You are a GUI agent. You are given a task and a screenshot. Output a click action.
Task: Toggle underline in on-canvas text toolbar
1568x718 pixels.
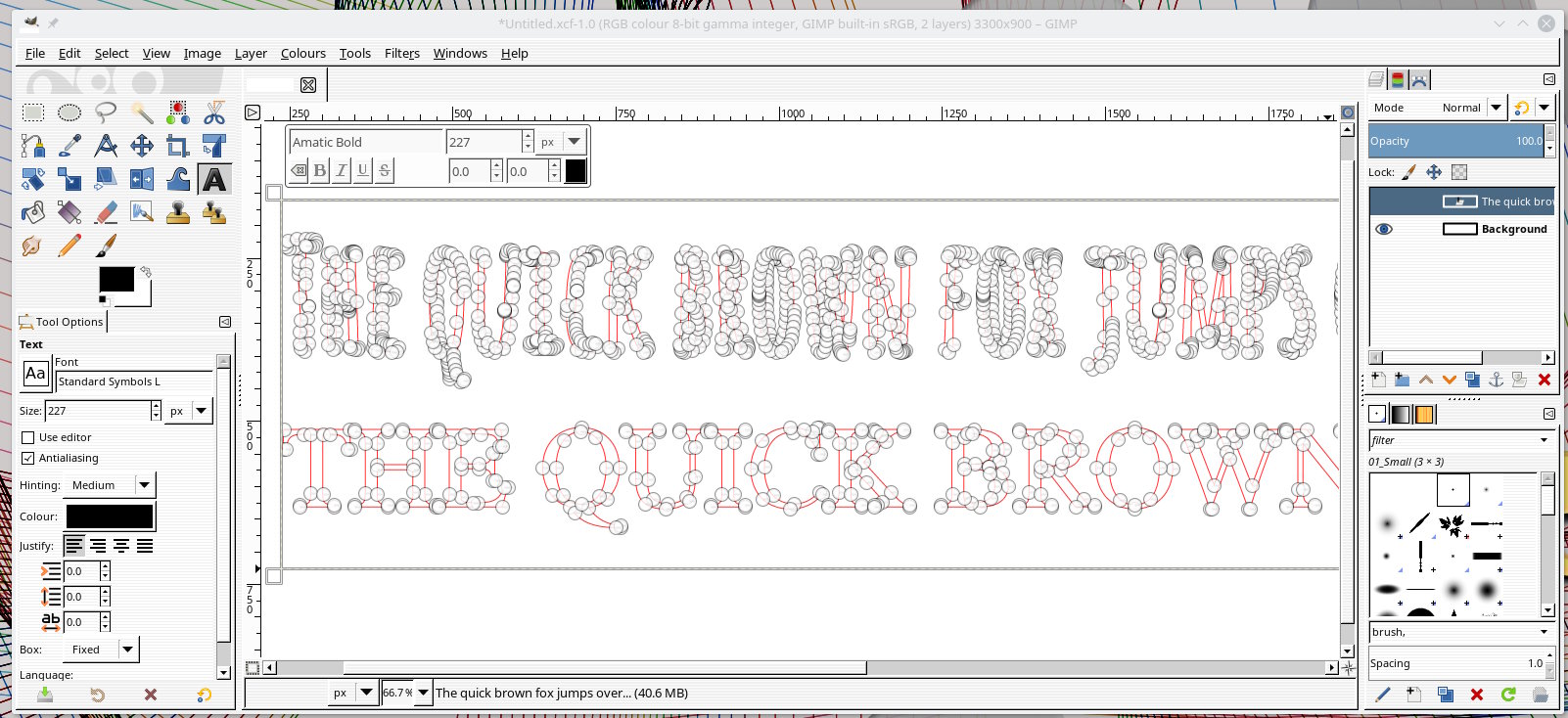coord(363,170)
